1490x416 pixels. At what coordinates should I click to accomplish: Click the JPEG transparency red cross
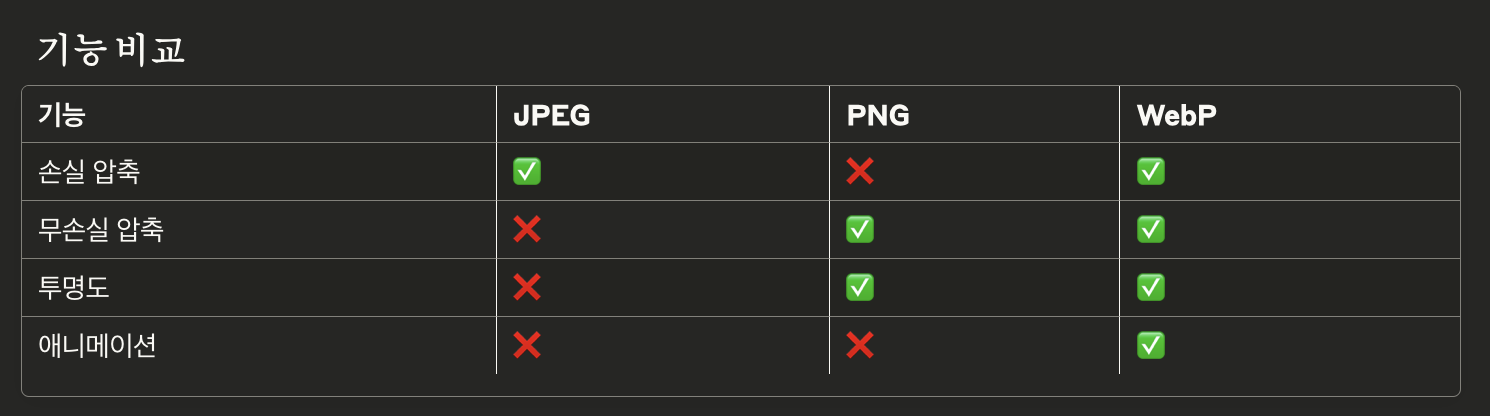click(x=527, y=288)
